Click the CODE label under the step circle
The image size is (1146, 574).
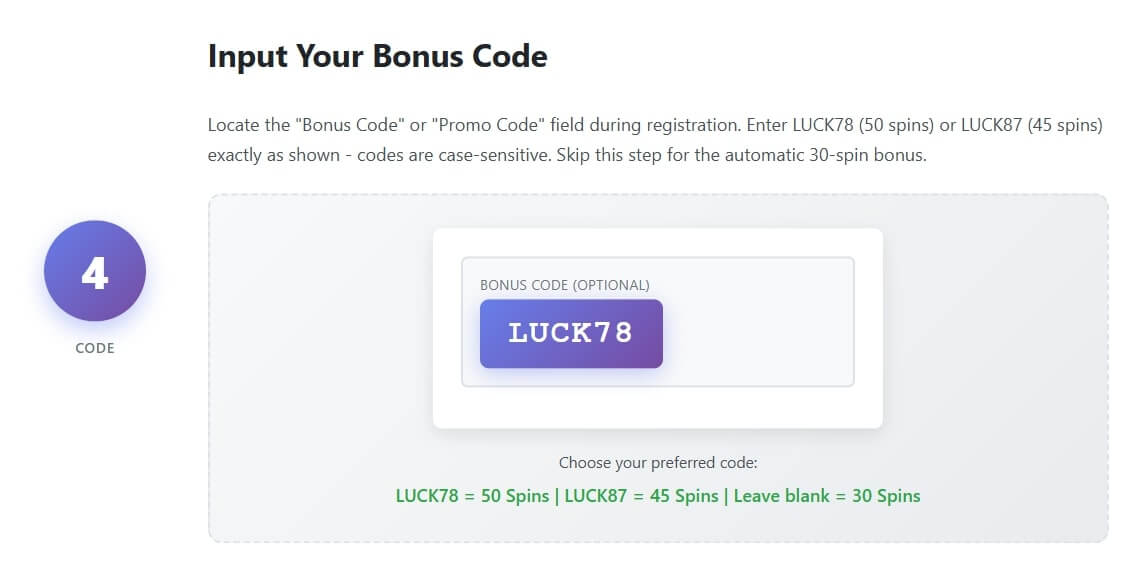click(x=95, y=349)
